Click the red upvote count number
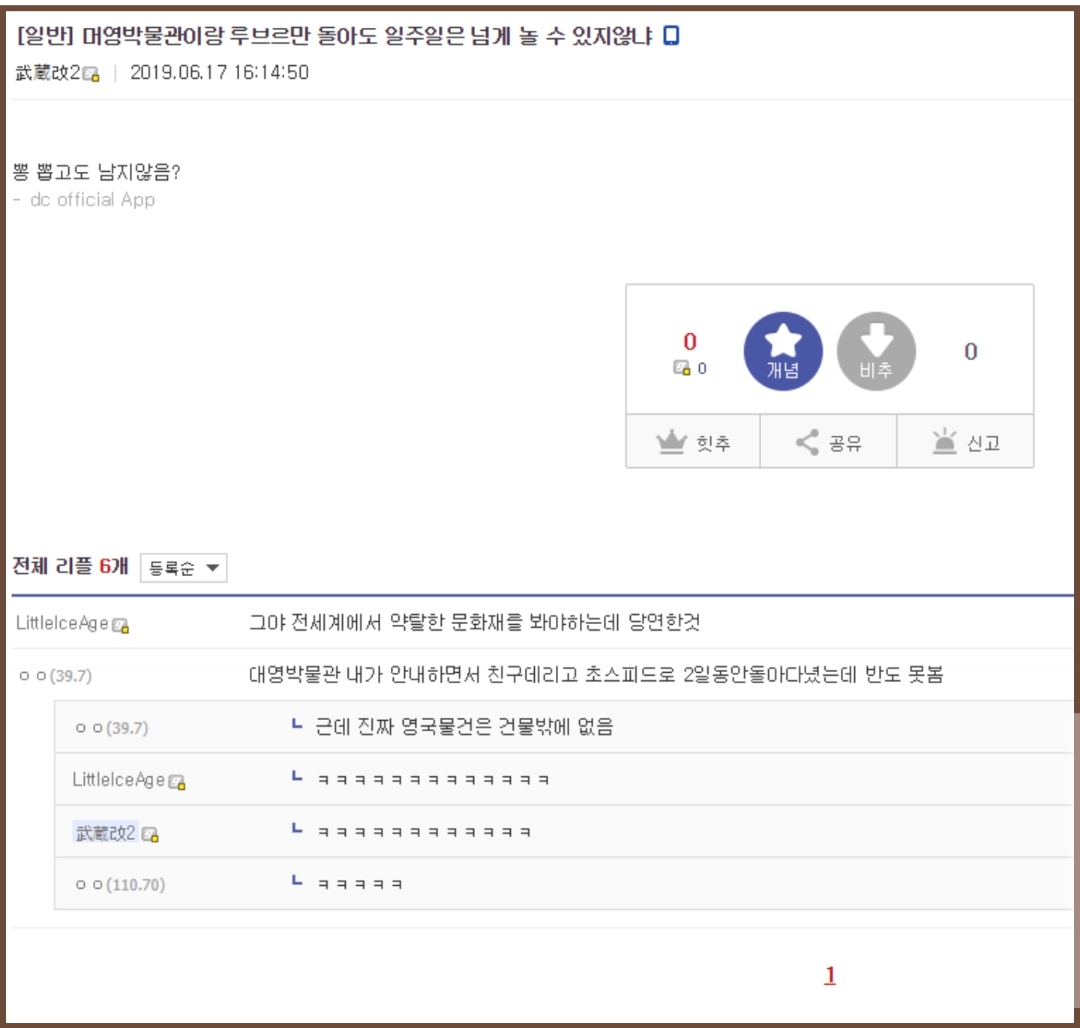The image size is (1080, 1028). coord(690,342)
